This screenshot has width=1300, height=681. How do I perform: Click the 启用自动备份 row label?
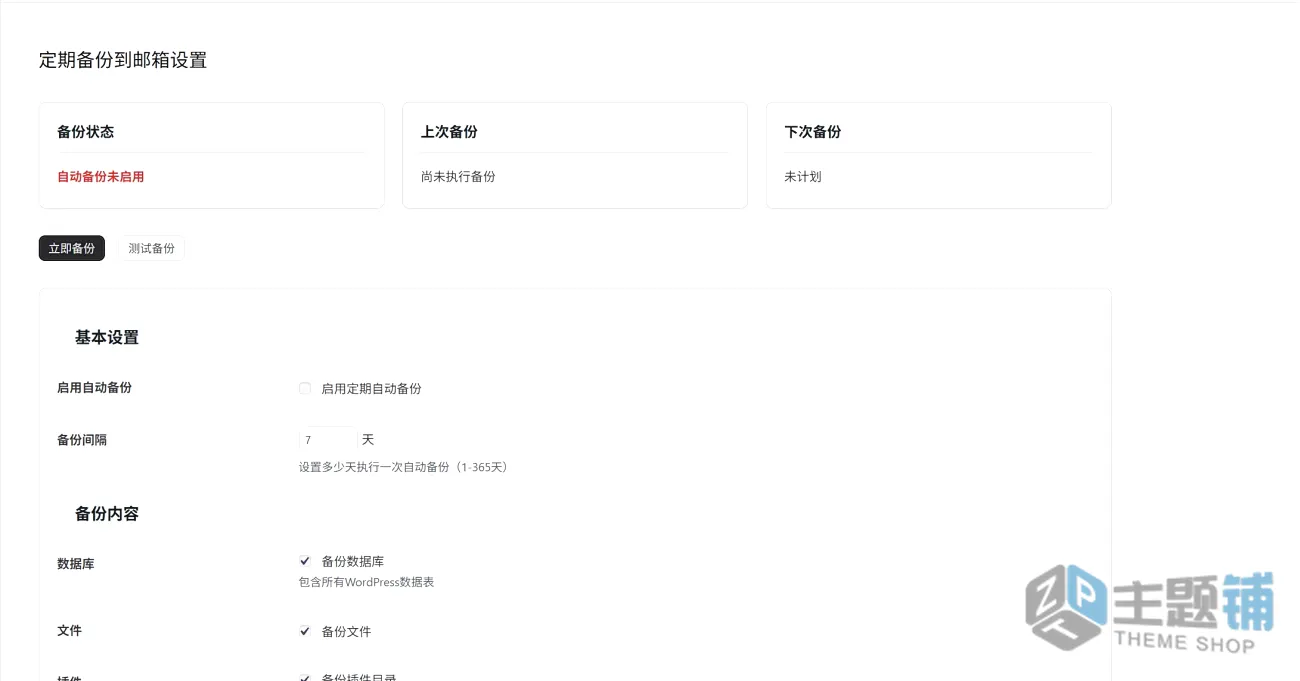95,388
